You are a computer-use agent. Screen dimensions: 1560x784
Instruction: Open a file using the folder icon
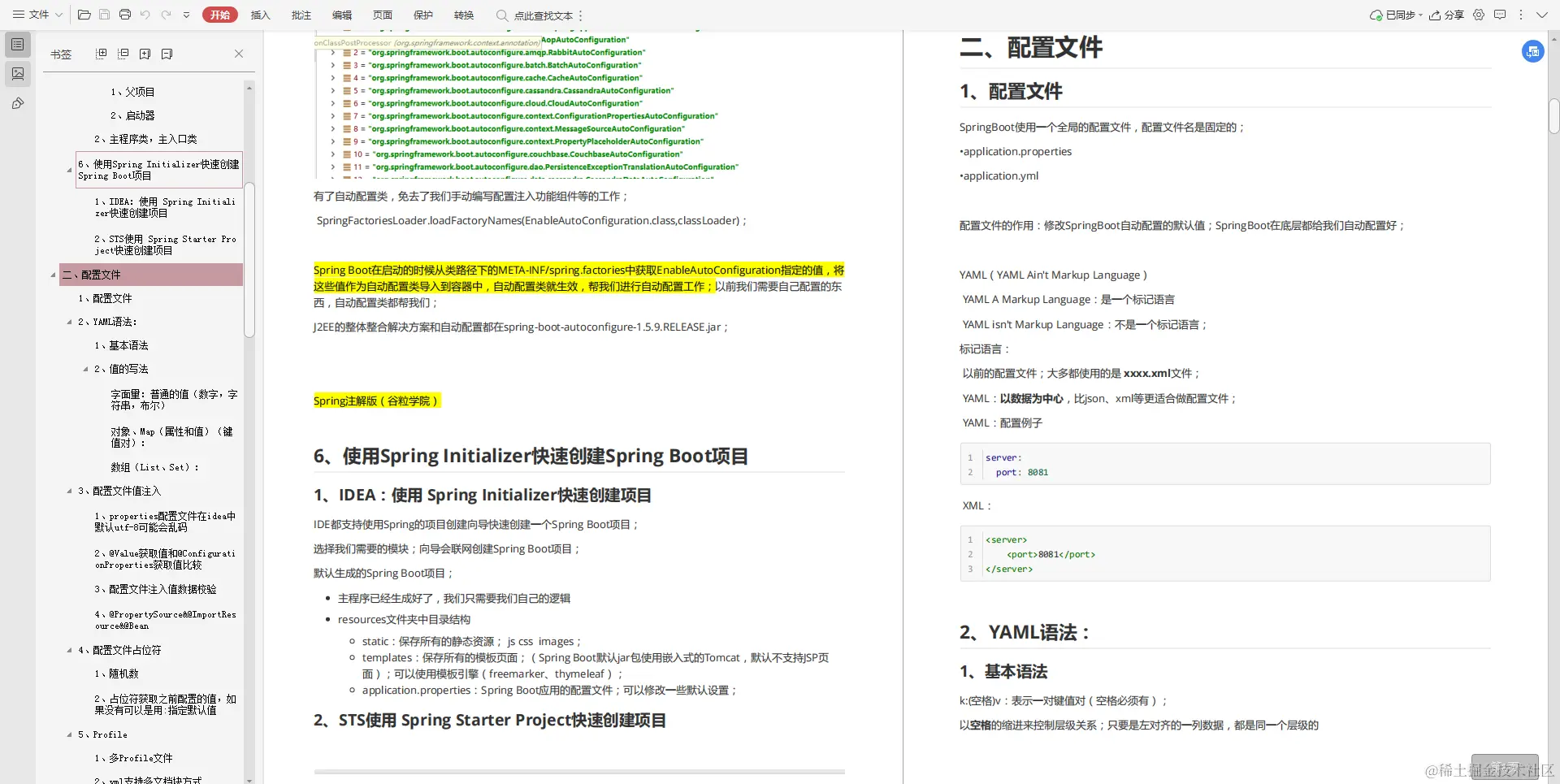[x=84, y=15]
